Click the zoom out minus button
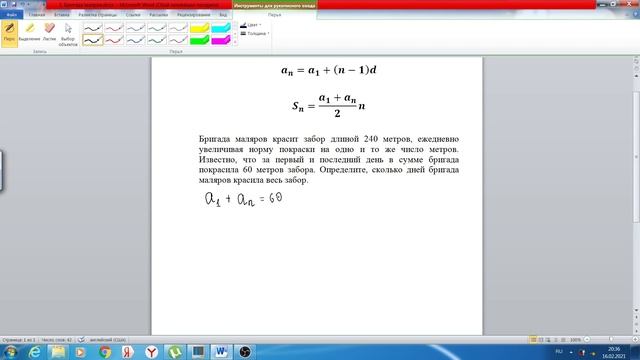Screen dimensions: 640x360 587,340
